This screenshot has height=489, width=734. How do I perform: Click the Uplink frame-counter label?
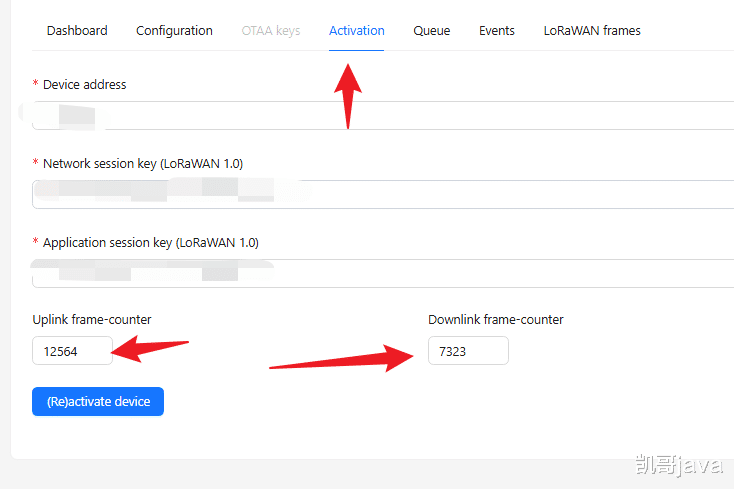(x=92, y=320)
